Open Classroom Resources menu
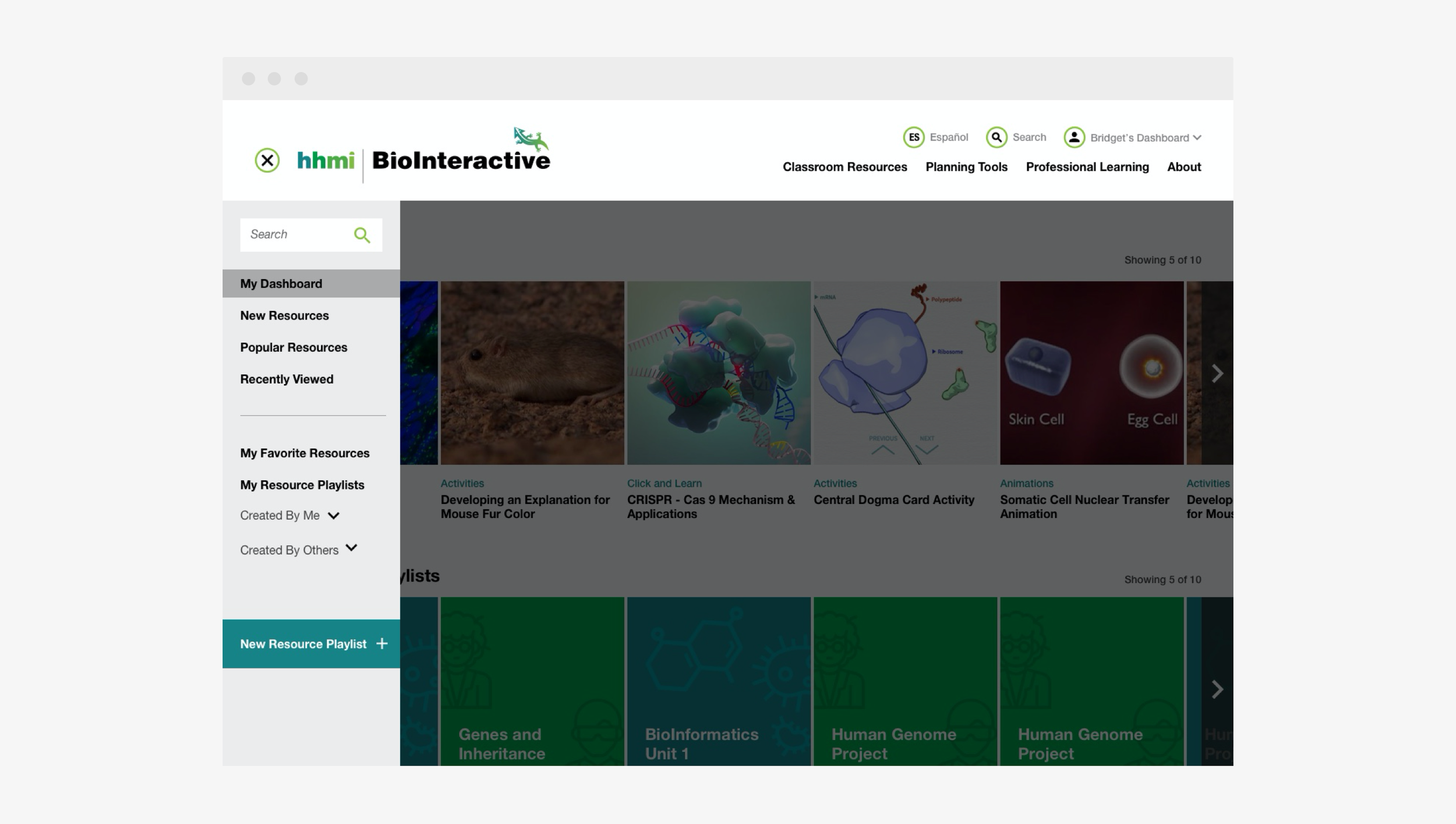This screenshot has width=1456, height=824. [844, 167]
